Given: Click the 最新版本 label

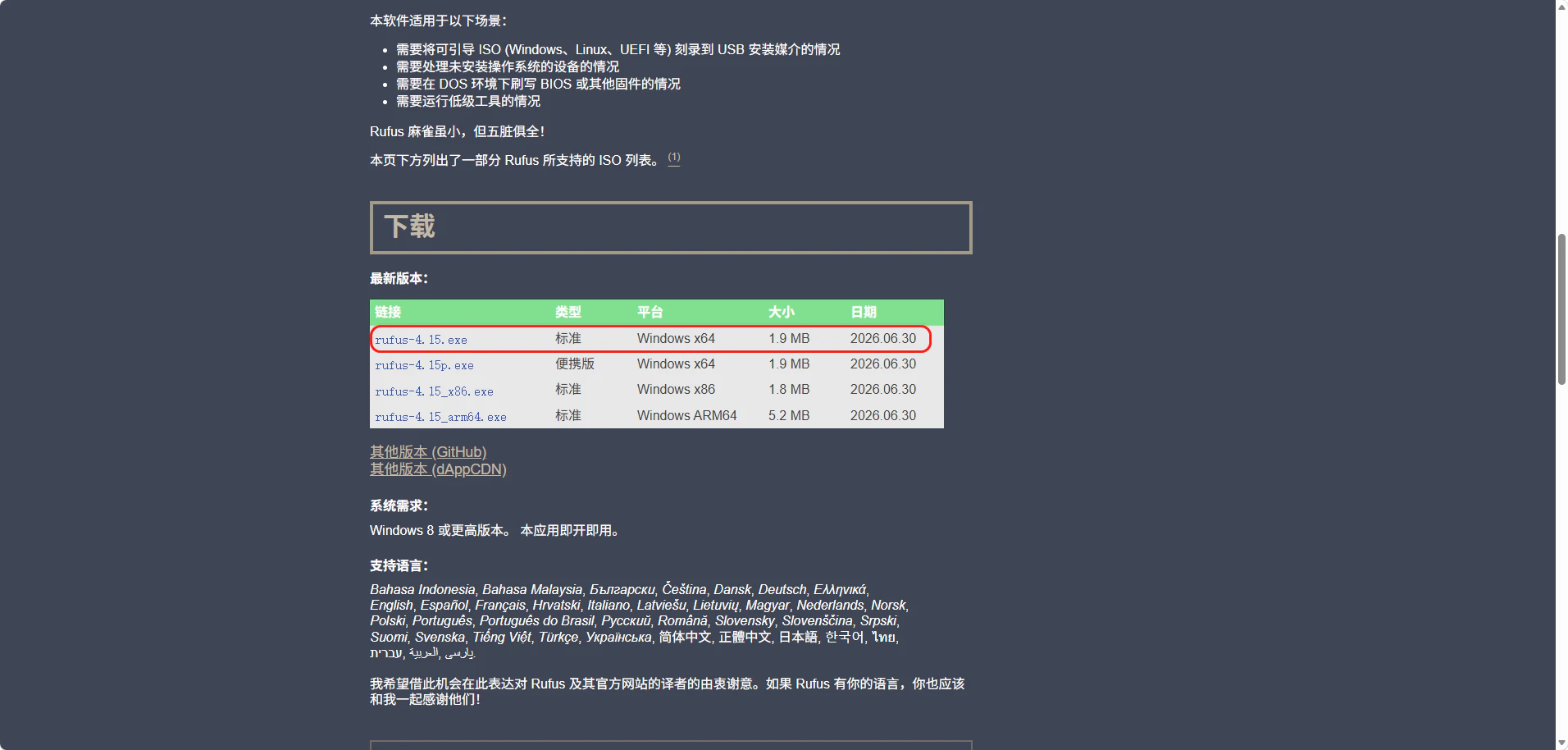Looking at the screenshot, I should click(x=399, y=278).
